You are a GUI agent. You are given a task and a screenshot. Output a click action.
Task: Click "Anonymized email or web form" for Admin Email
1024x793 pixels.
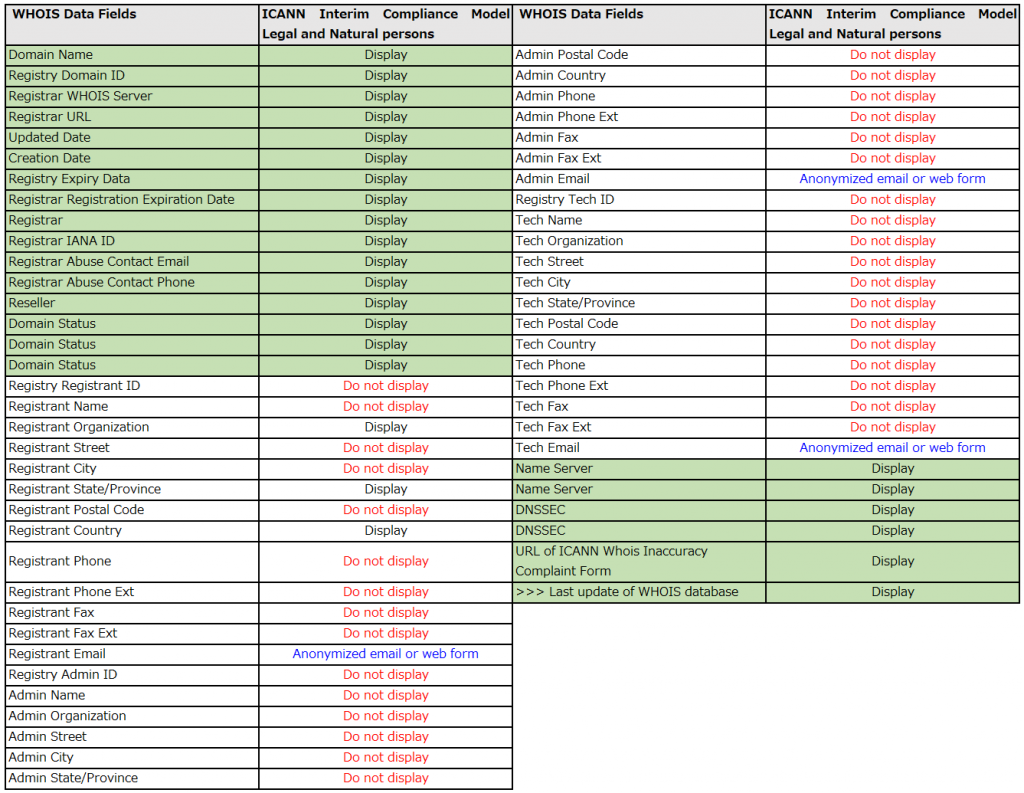click(x=892, y=179)
